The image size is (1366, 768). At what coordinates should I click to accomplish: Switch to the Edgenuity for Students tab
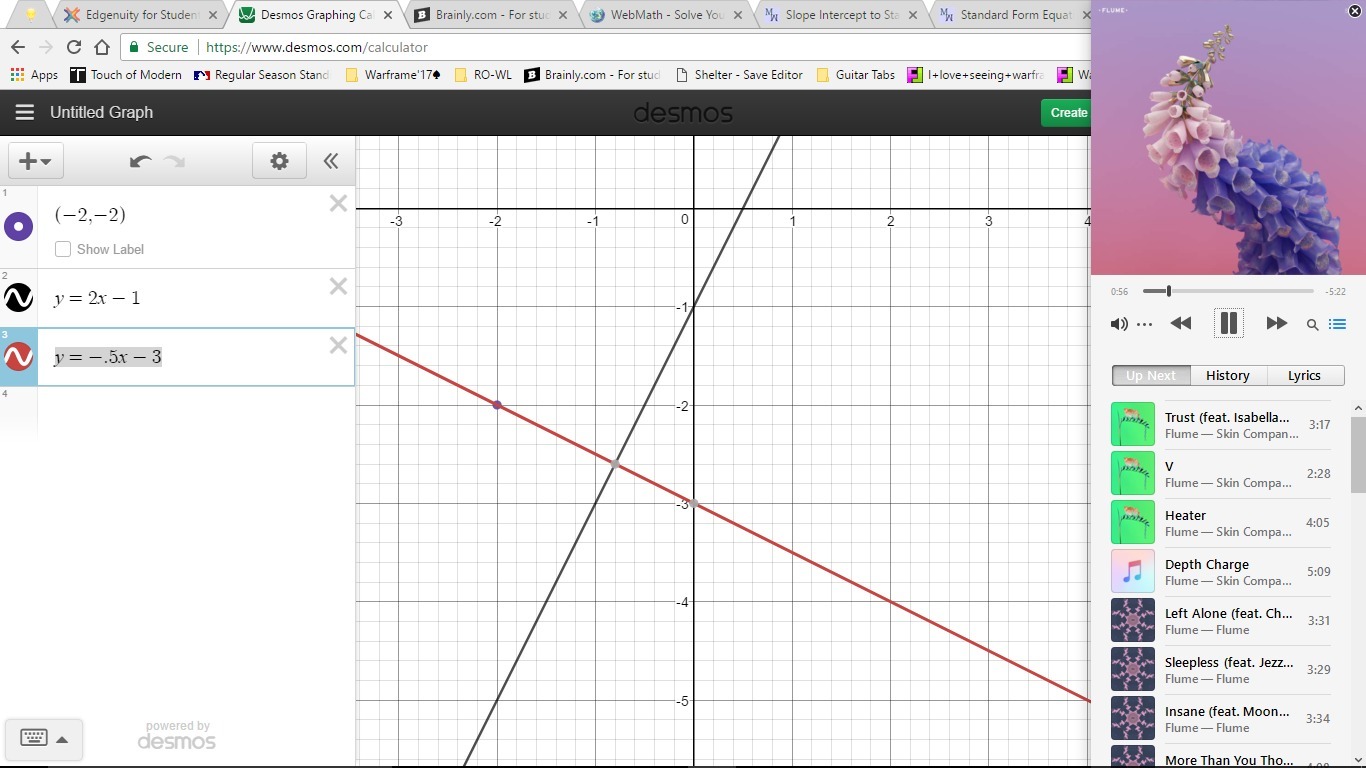tap(139, 15)
